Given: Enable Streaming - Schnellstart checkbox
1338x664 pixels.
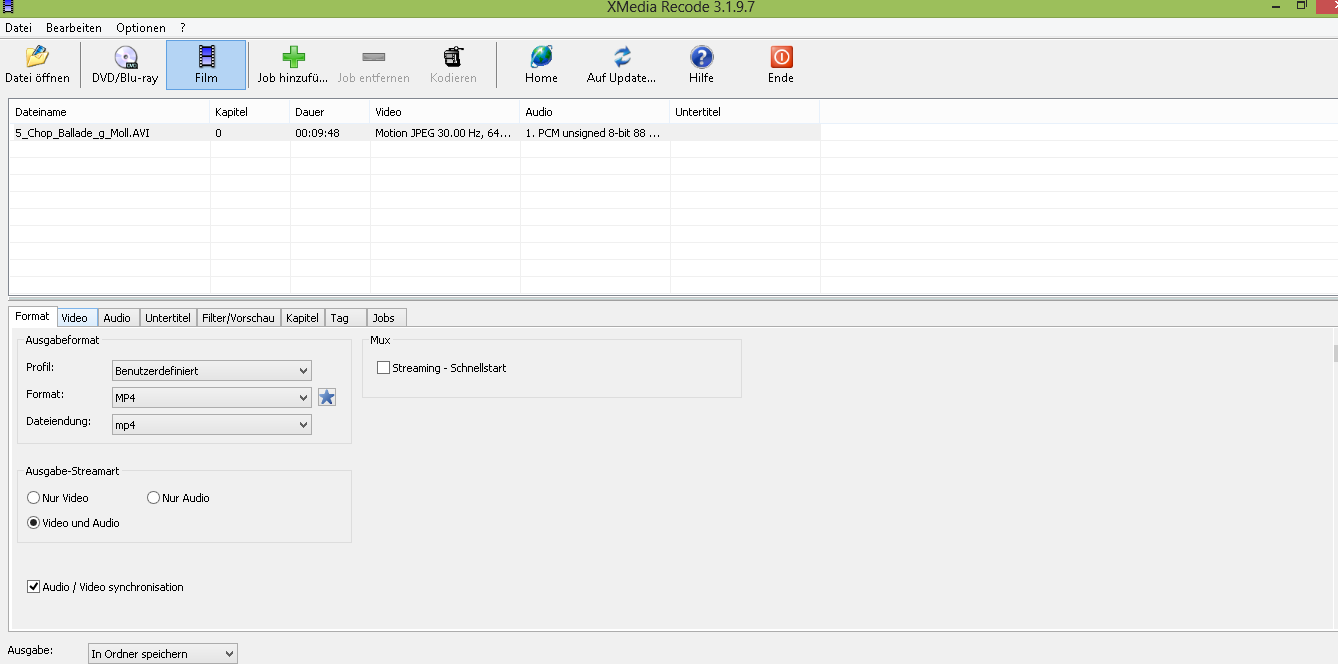Looking at the screenshot, I should [x=383, y=368].
